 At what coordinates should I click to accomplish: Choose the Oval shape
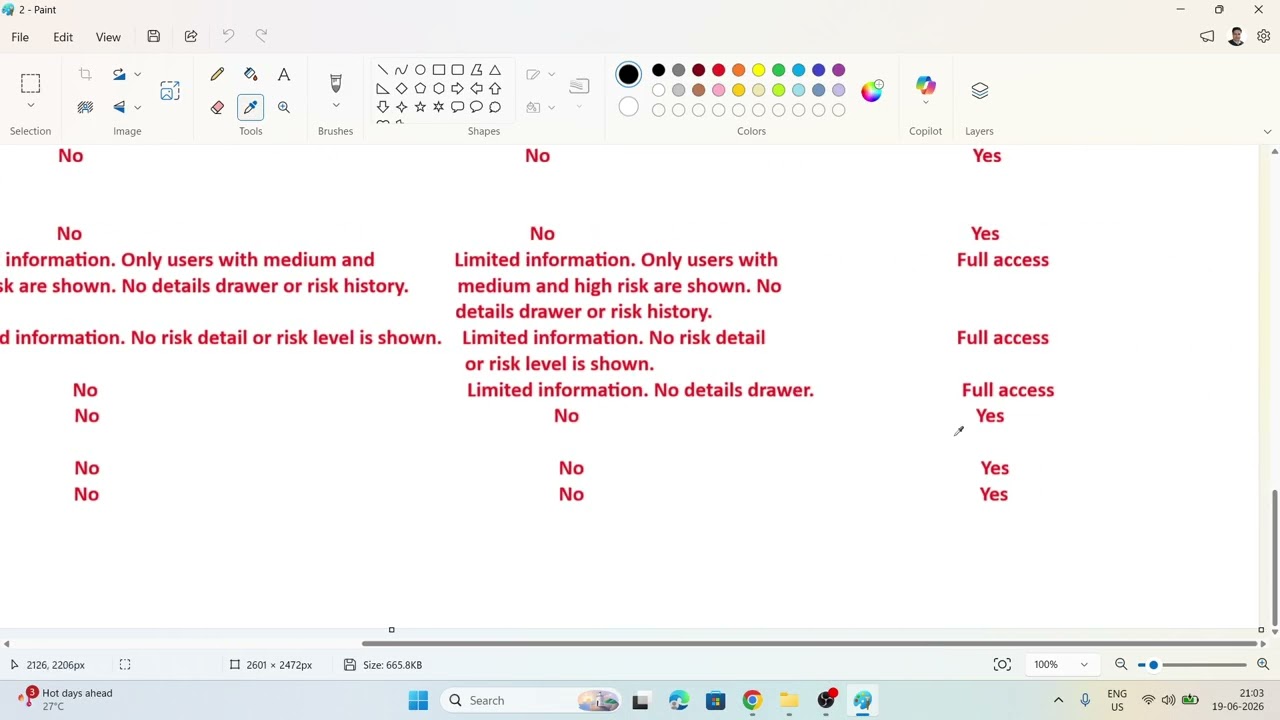tap(420, 70)
